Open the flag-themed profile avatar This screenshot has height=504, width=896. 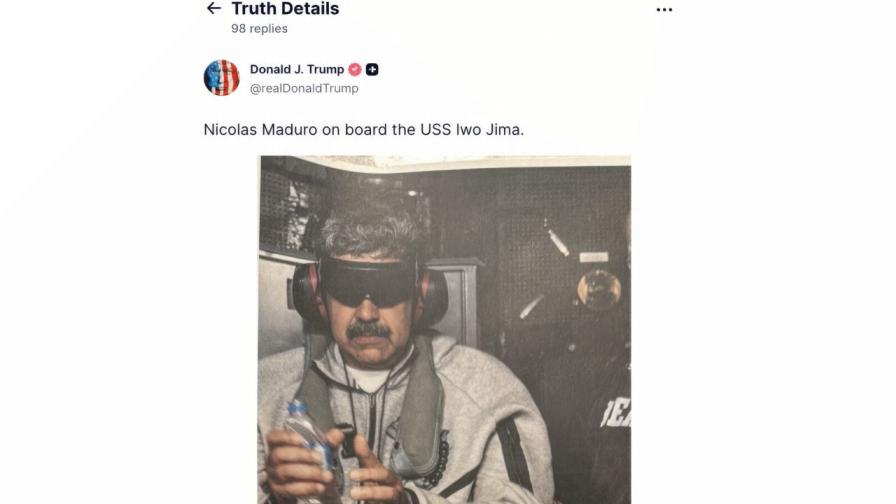coord(221,78)
